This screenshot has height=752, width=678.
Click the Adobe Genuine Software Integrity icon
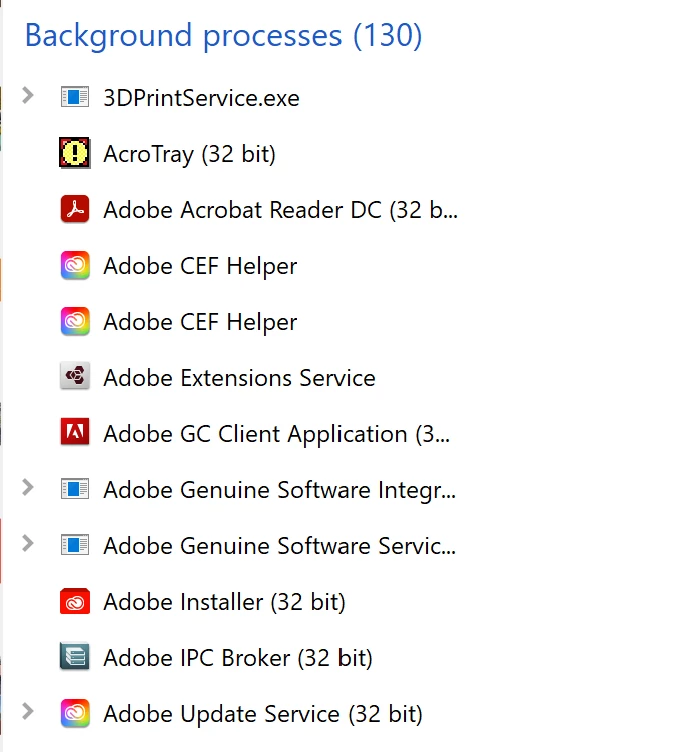click(x=75, y=489)
